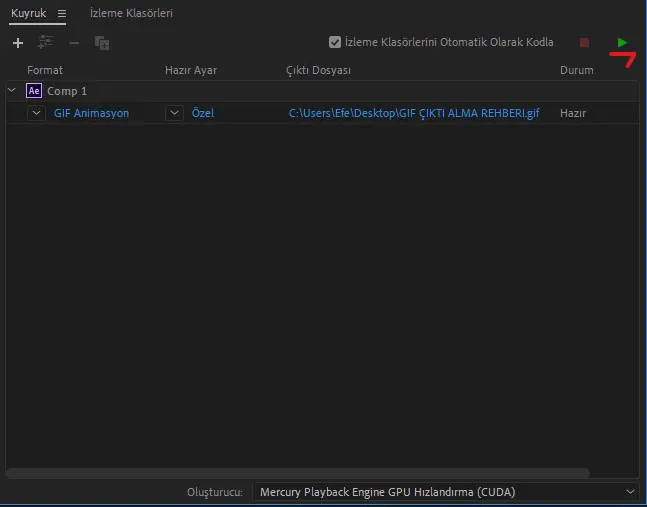Switch to the Kuyruk tab
Image resolution: width=647 pixels, height=507 pixels.
pos(28,13)
